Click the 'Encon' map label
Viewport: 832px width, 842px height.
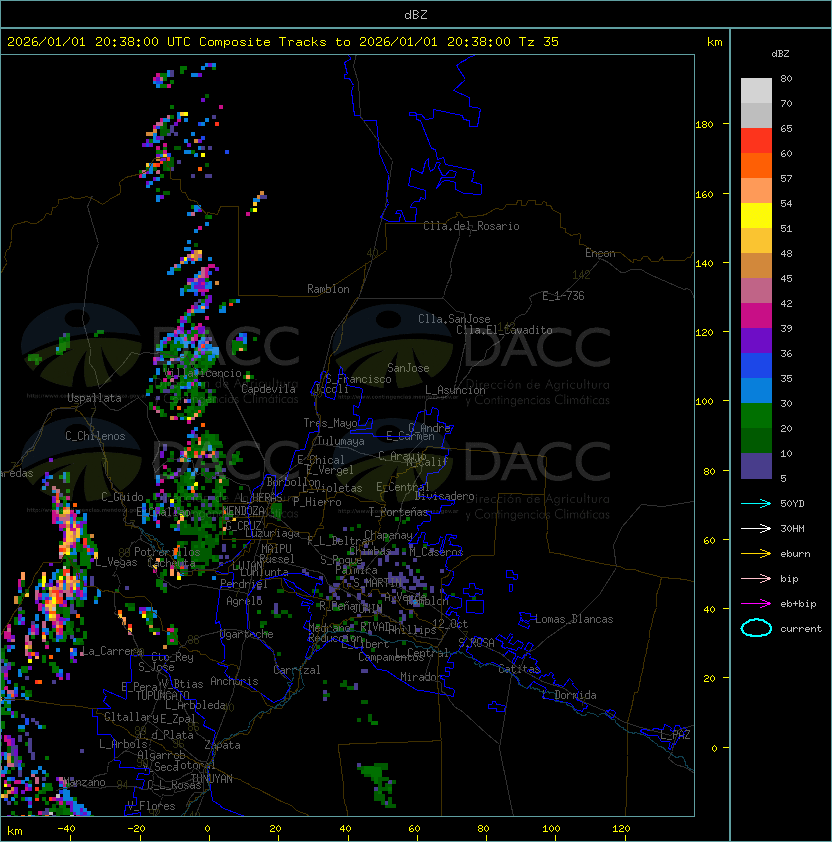coord(600,253)
